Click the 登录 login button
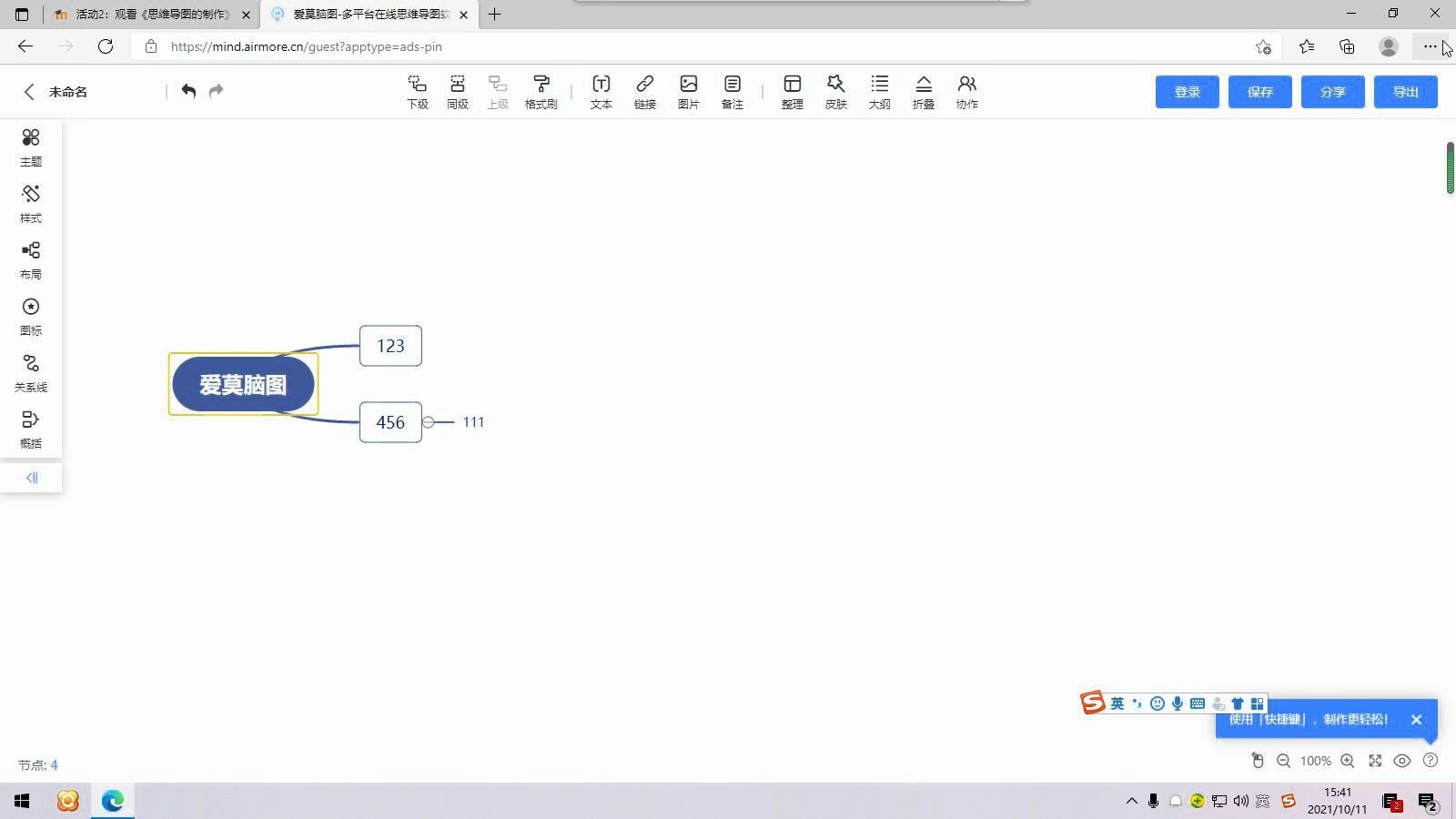The width and height of the screenshot is (1456, 819). (1188, 92)
